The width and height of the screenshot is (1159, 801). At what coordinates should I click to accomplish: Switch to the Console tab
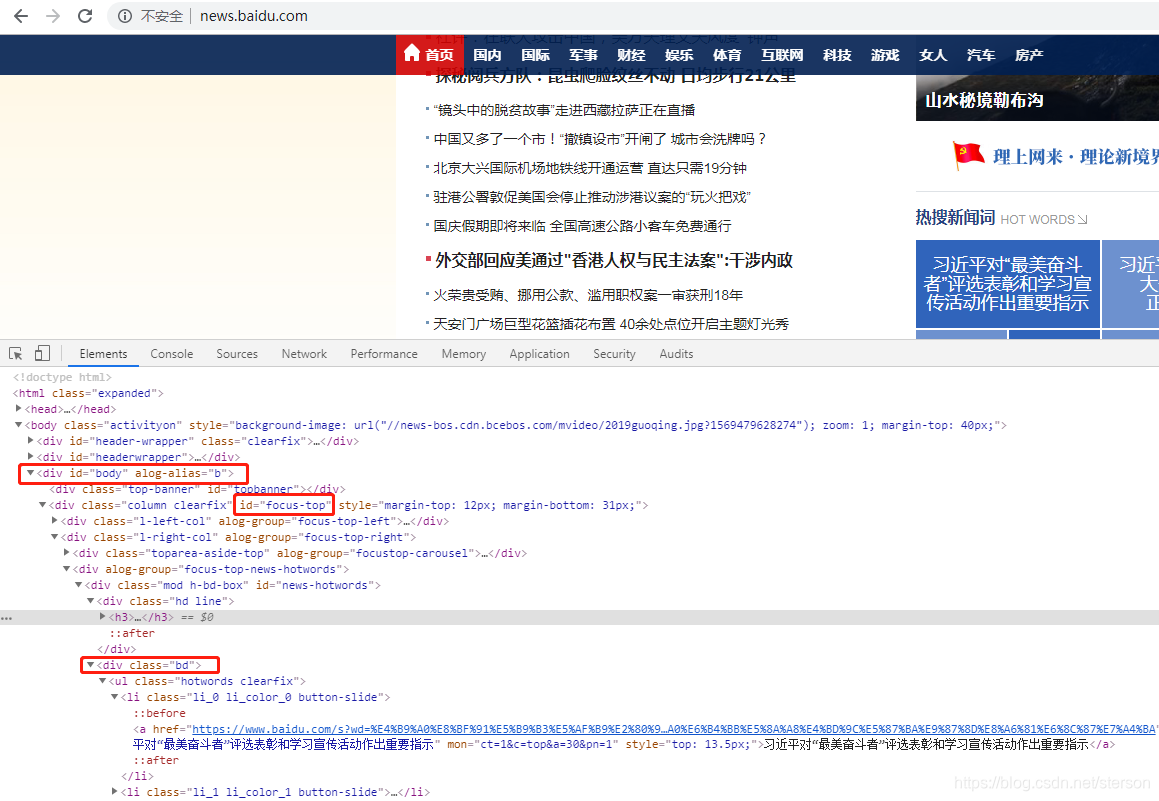171,354
